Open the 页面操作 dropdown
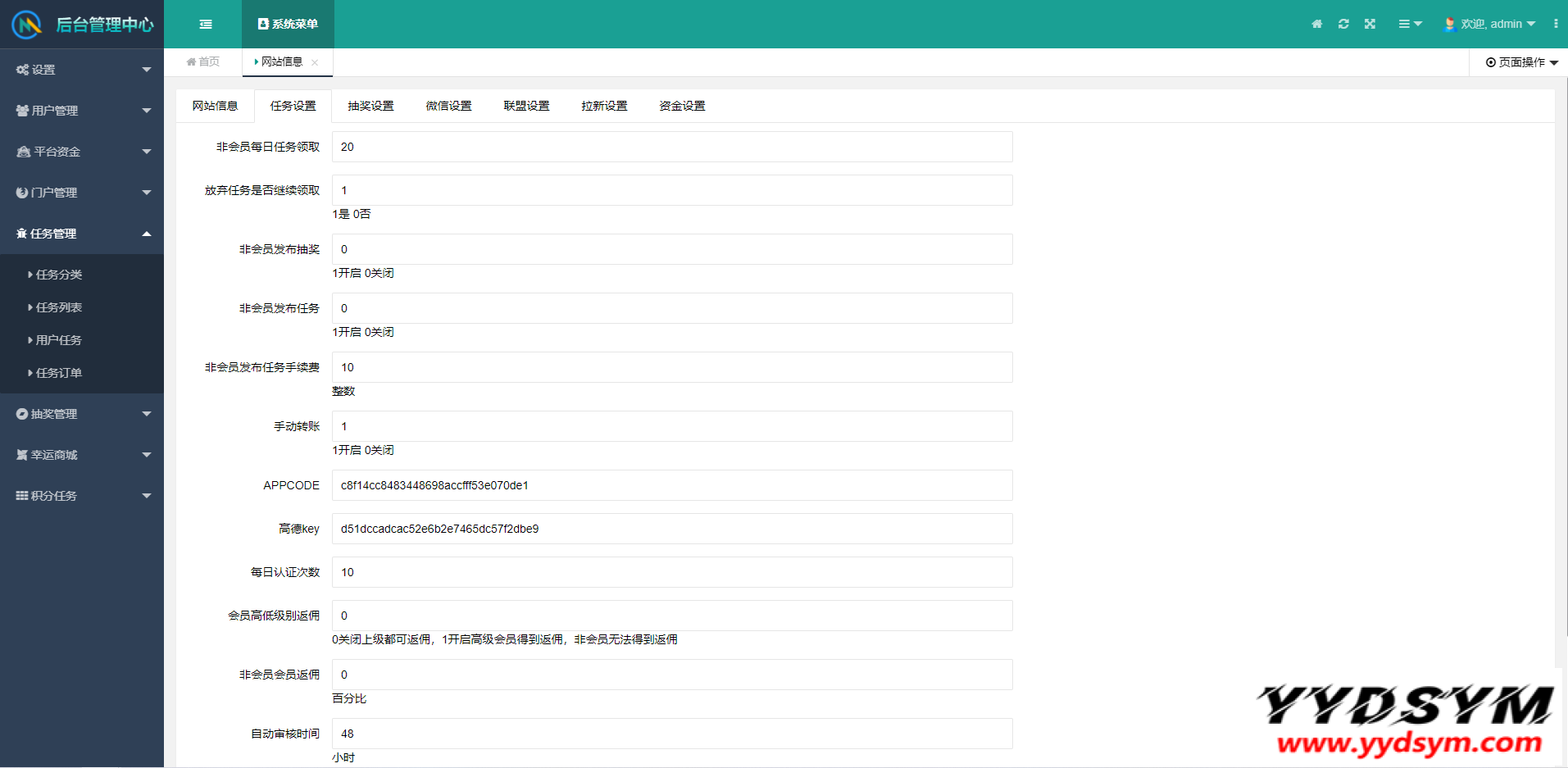The height and width of the screenshot is (768, 1568). point(1521,62)
